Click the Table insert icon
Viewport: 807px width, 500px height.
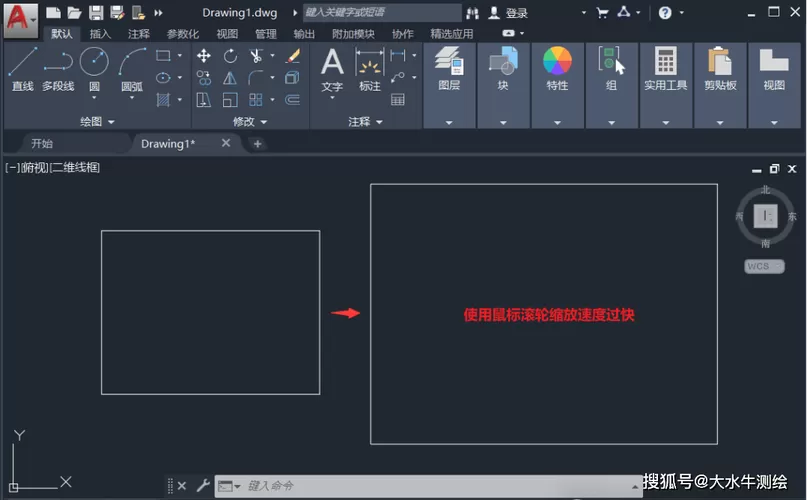coord(398,99)
